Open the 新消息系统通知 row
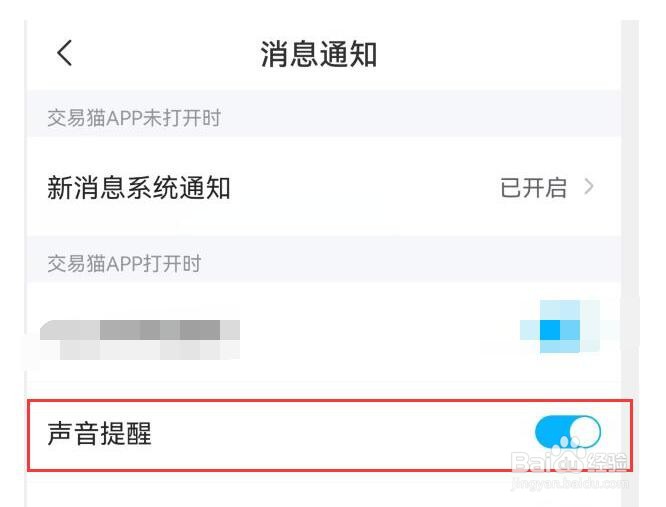Screen dimensions: 666x507 pyautogui.click(x=324, y=187)
